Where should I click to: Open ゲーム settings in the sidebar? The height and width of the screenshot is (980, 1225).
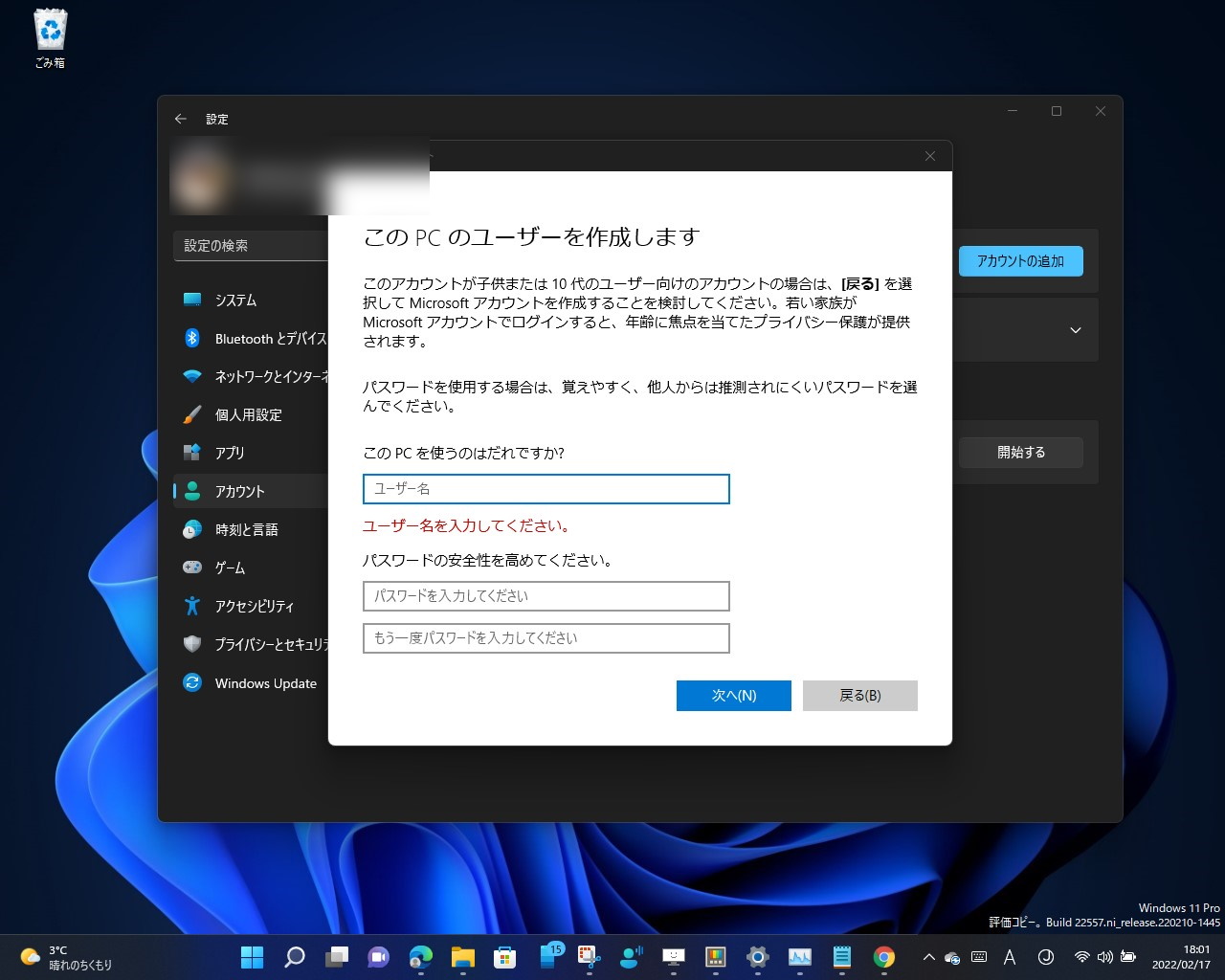(230, 568)
